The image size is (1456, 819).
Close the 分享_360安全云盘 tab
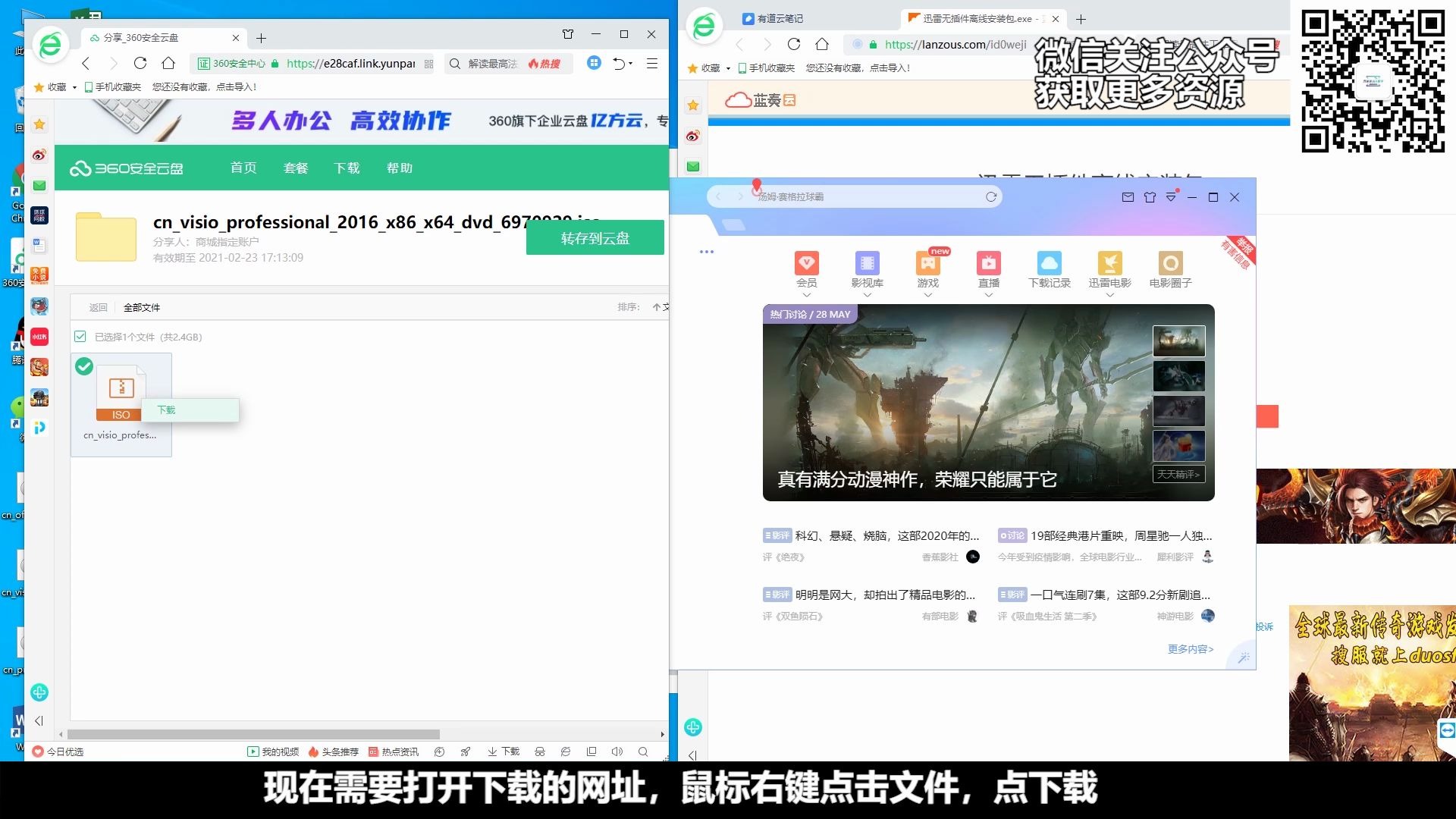click(236, 38)
